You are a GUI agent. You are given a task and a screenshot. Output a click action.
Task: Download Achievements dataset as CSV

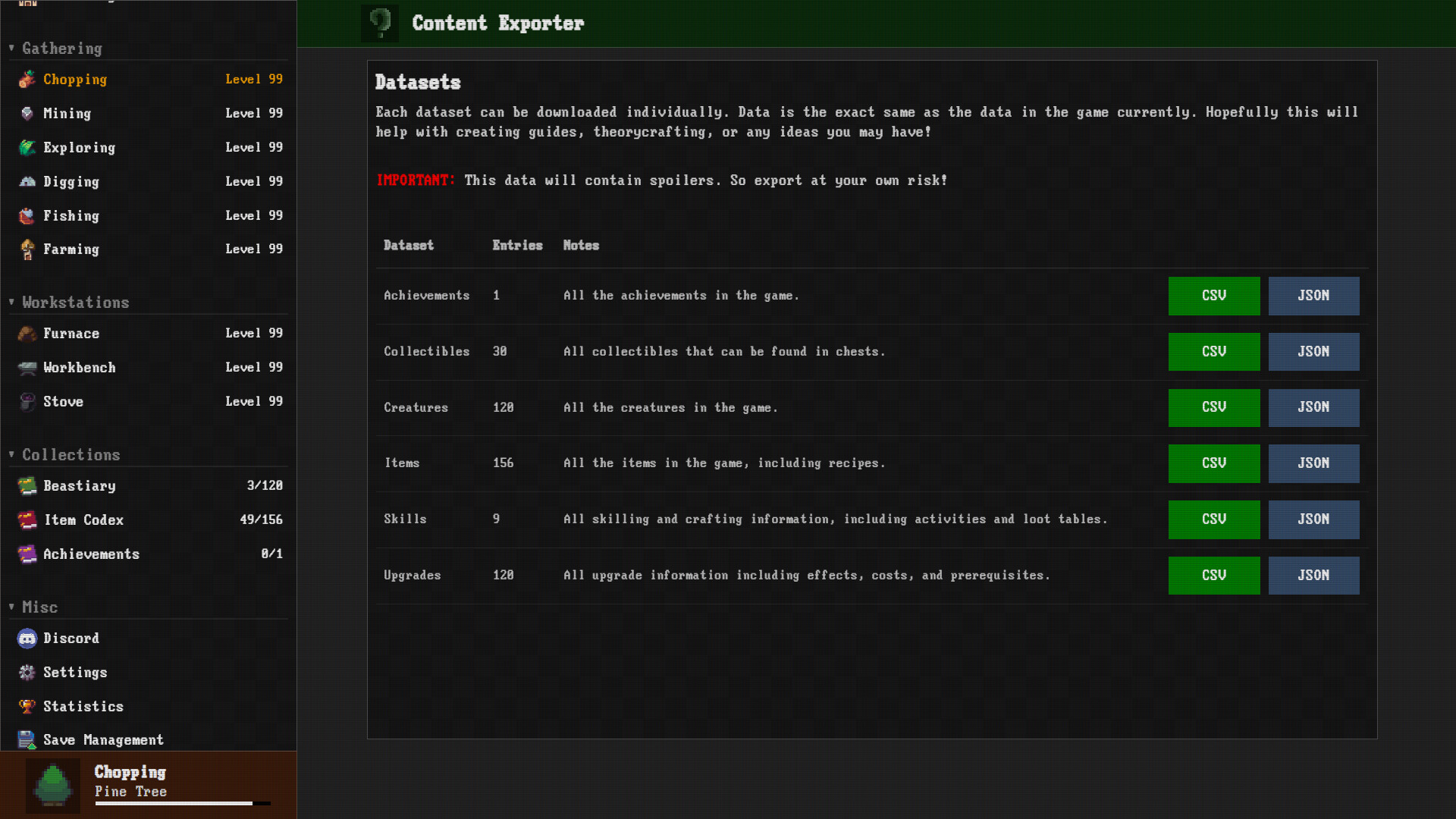(1213, 296)
